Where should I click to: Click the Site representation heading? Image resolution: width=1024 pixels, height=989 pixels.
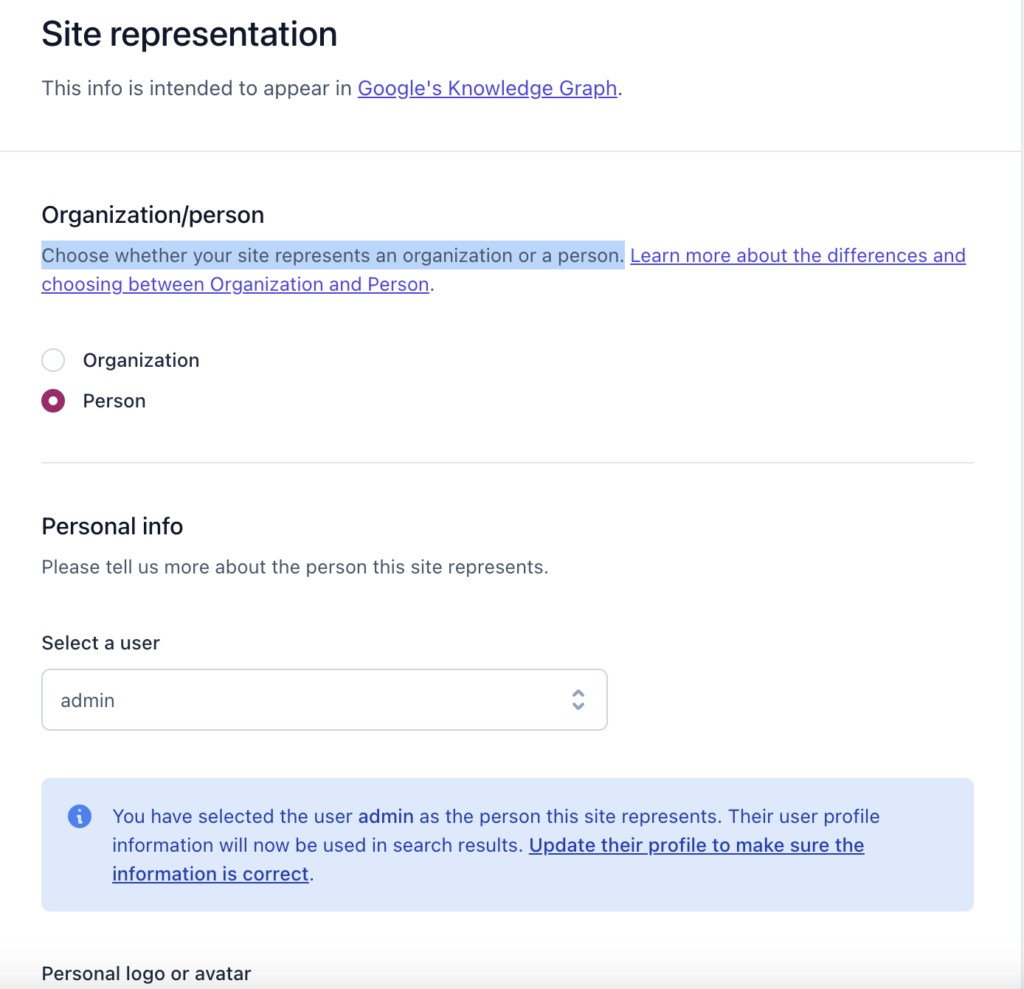(x=189, y=34)
